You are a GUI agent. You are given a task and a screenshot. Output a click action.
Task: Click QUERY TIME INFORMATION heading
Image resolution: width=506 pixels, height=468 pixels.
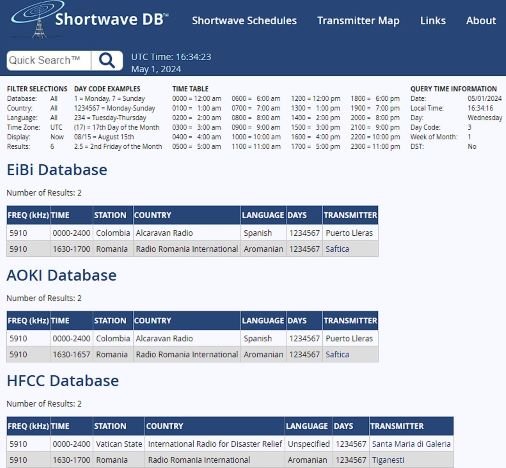(454, 89)
